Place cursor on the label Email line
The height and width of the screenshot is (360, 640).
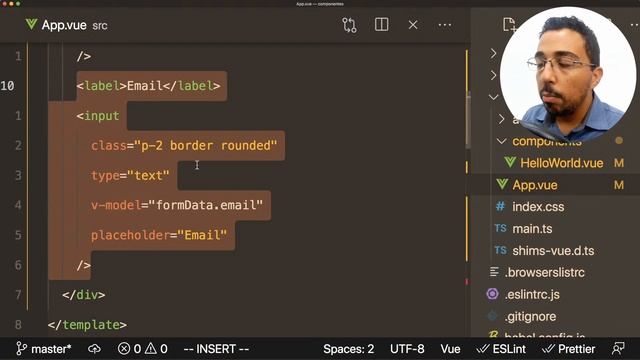pos(149,86)
